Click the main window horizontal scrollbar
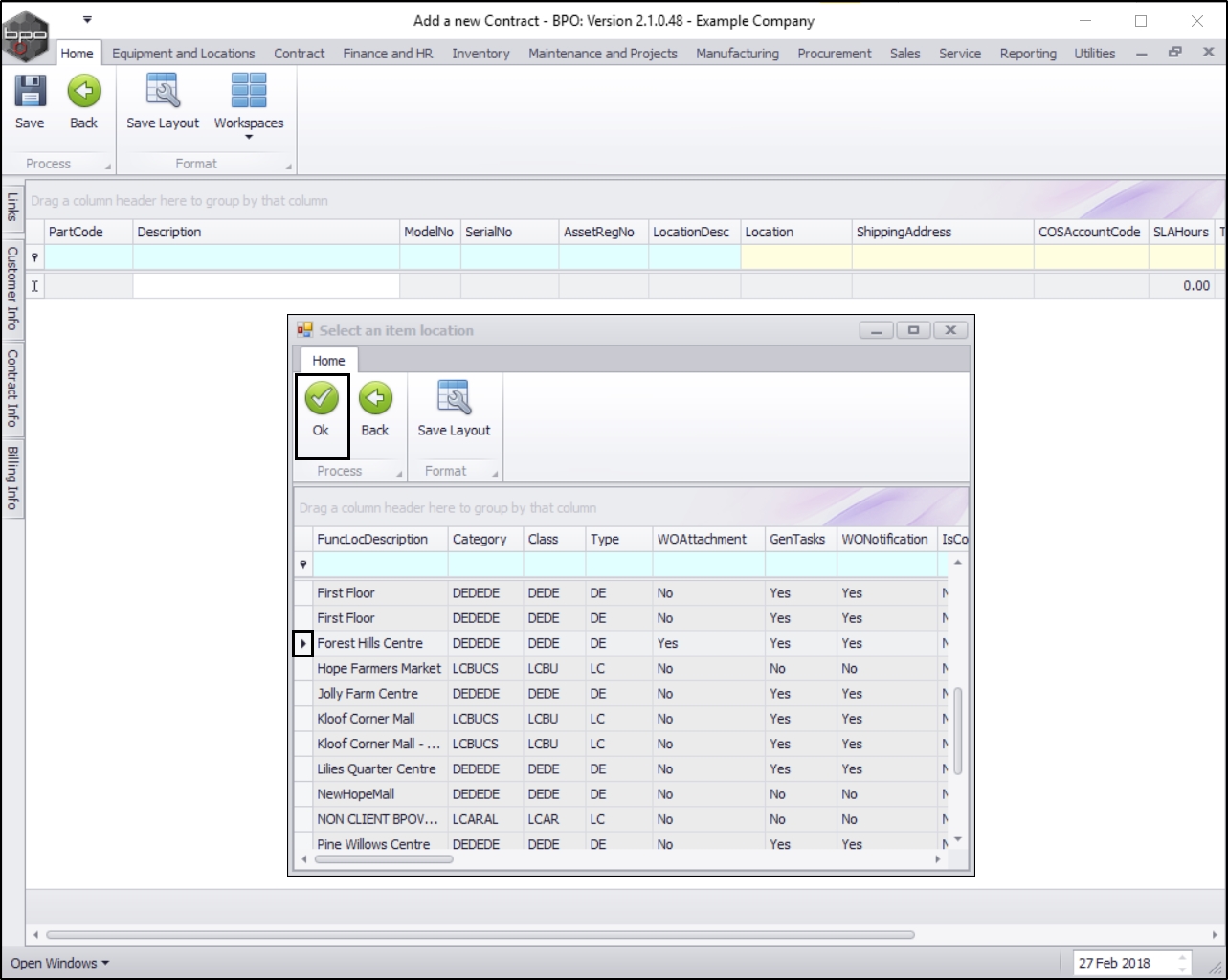Viewport: 1228px width, 980px height. tap(480, 934)
